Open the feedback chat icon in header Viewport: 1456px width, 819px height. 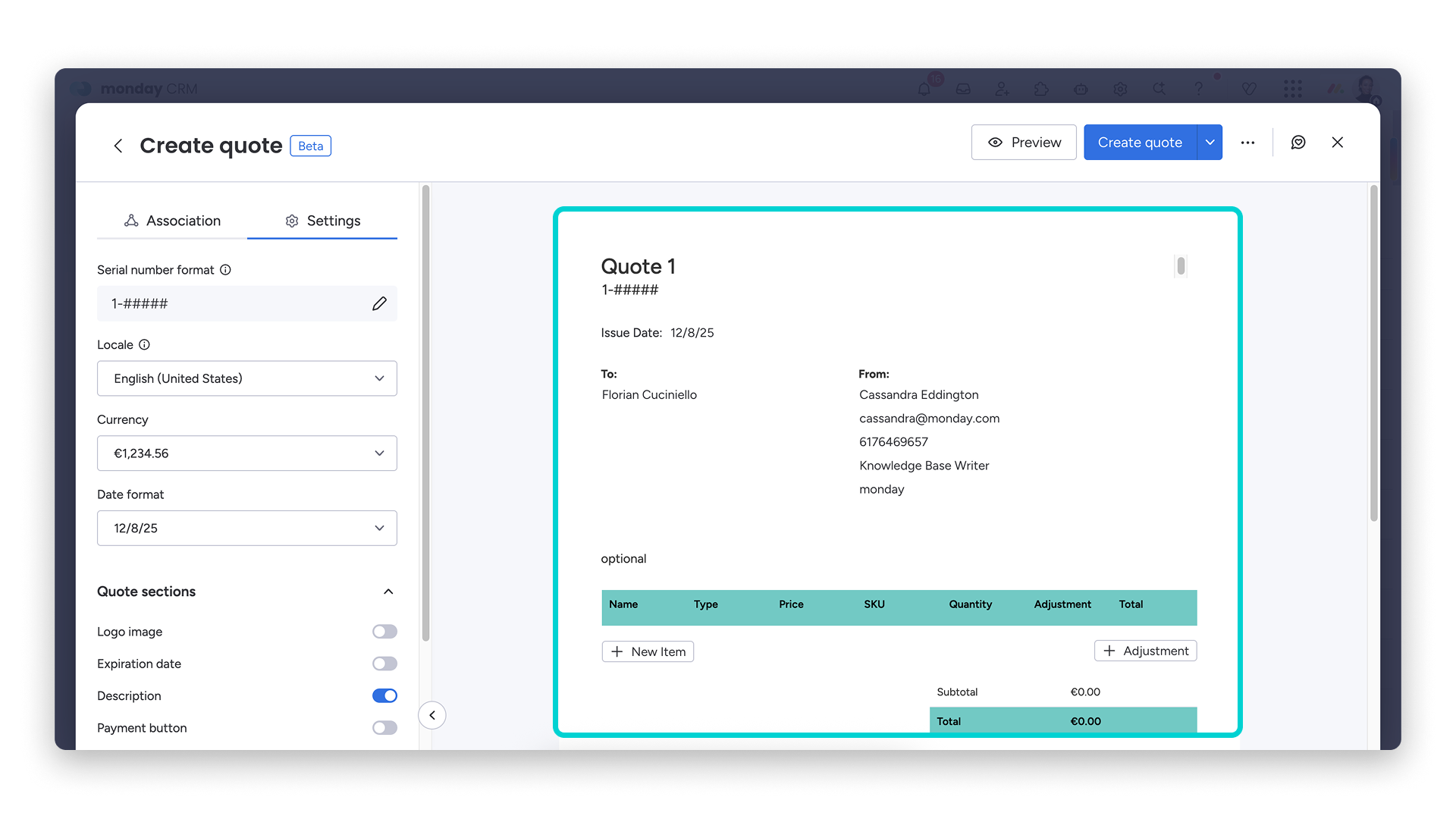point(1298,143)
